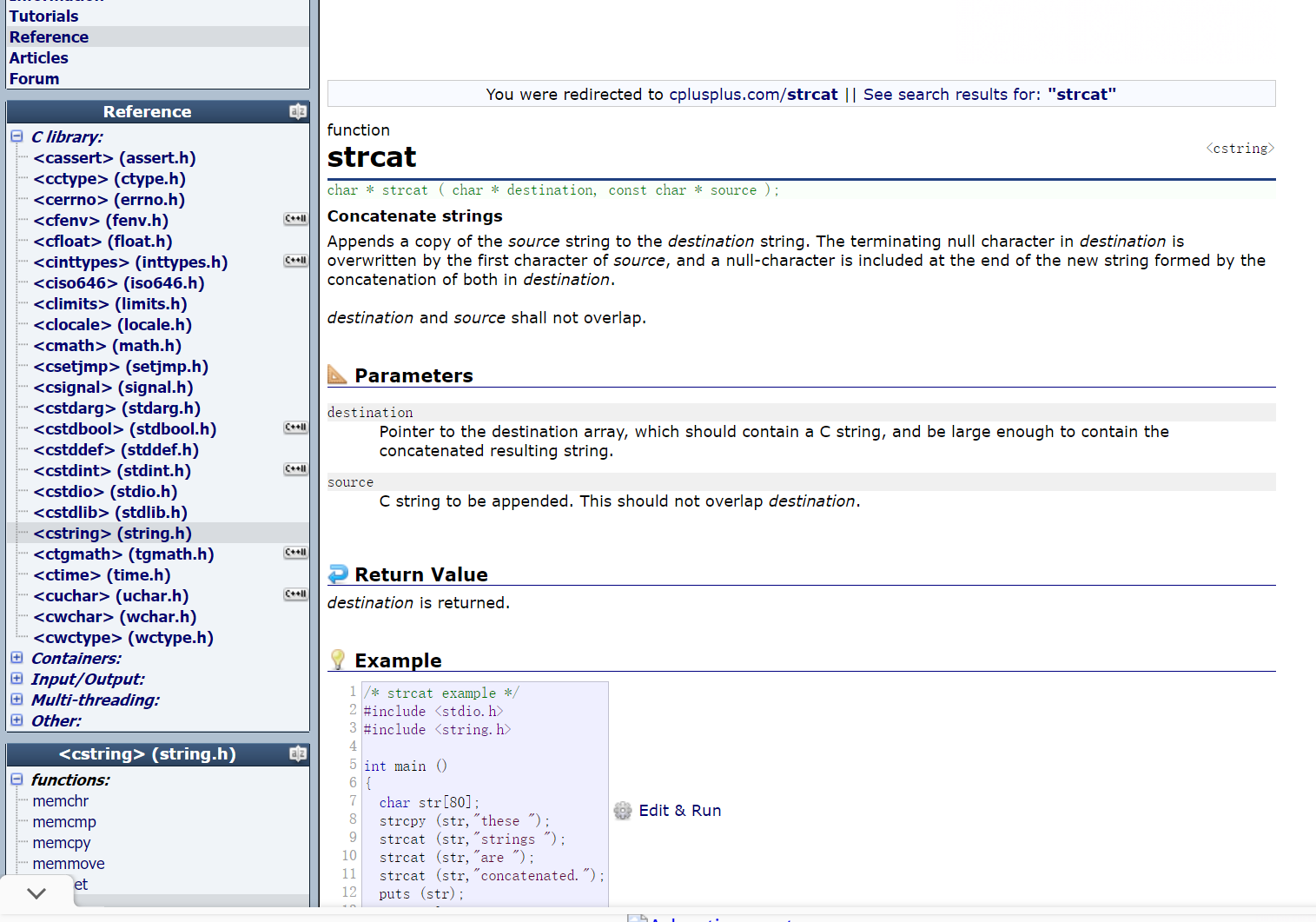Viewport: 1316px width, 922px height.
Task: Open <csignal> (signal.h) reference
Action: [x=113, y=387]
